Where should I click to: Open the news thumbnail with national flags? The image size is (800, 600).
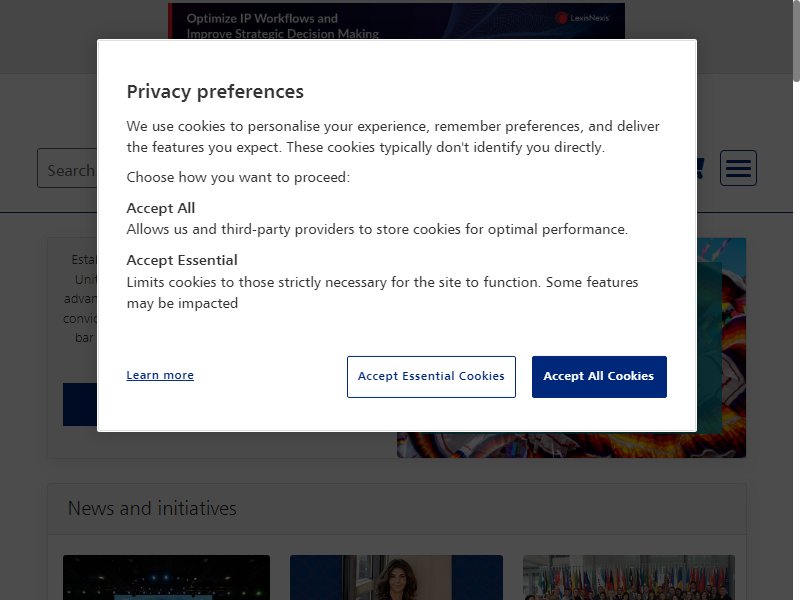coord(629,578)
